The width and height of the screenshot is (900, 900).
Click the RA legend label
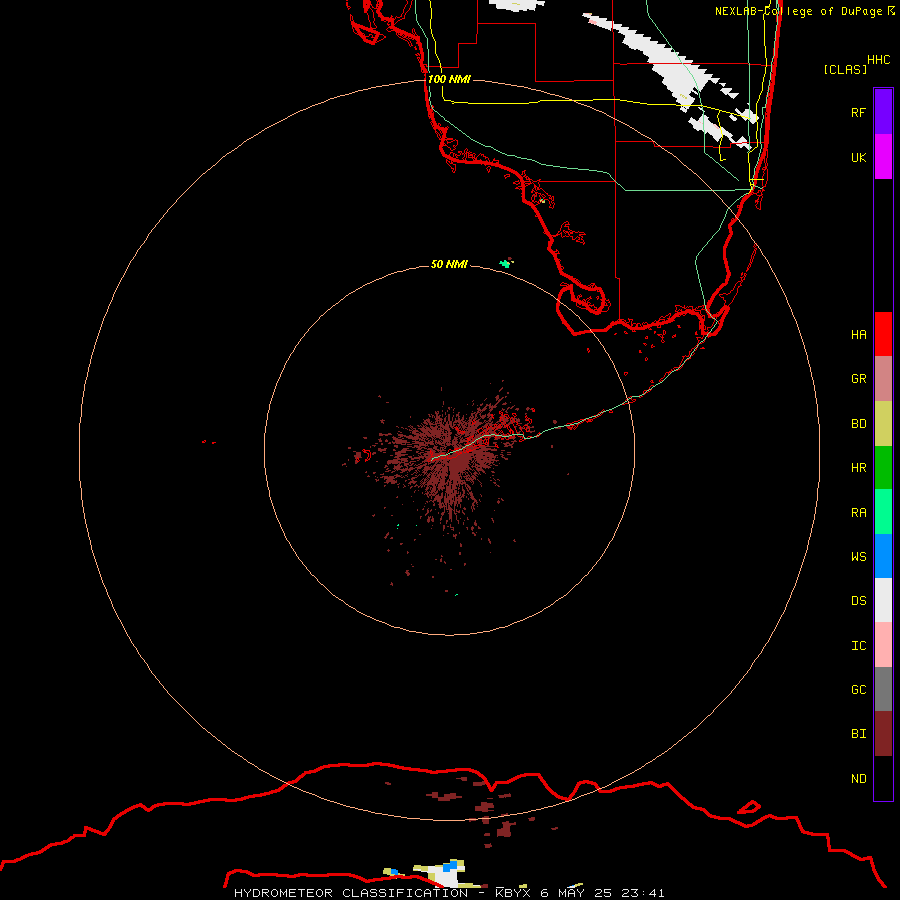(x=858, y=513)
